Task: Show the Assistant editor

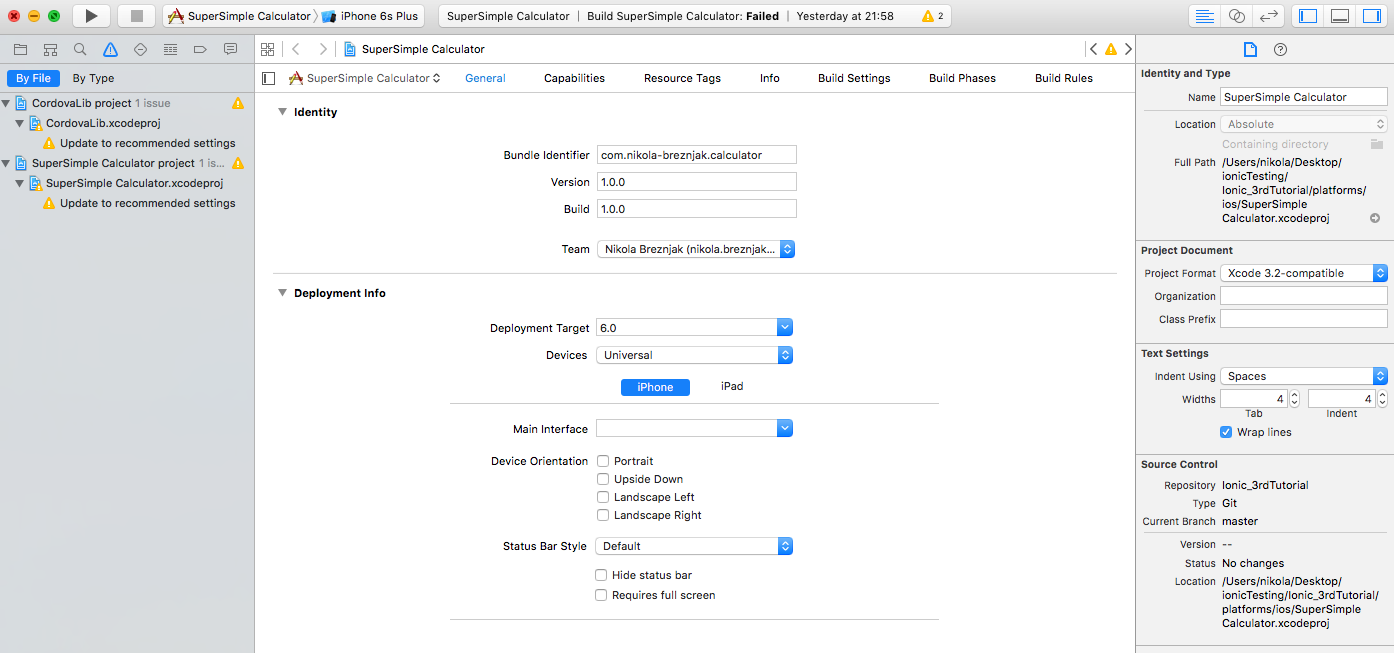Action: [x=1237, y=16]
